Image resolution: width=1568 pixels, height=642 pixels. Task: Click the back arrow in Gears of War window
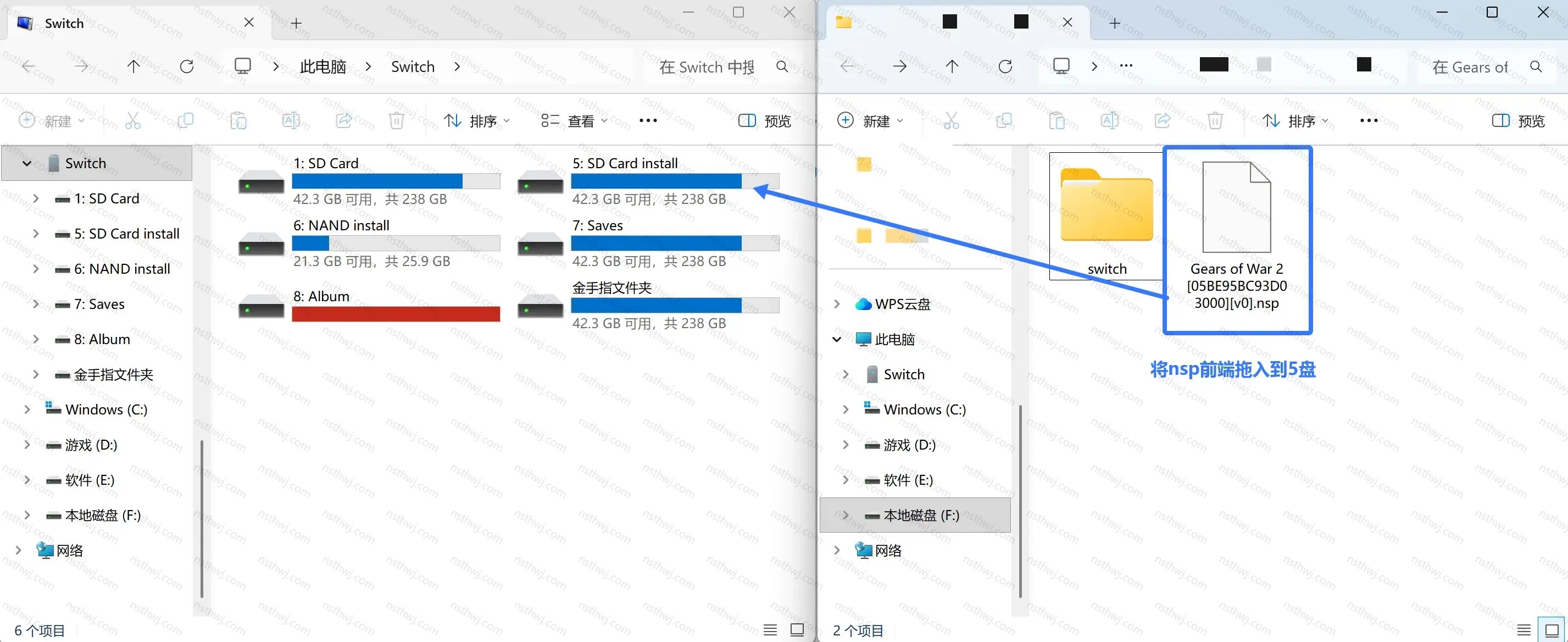click(847, 67)
